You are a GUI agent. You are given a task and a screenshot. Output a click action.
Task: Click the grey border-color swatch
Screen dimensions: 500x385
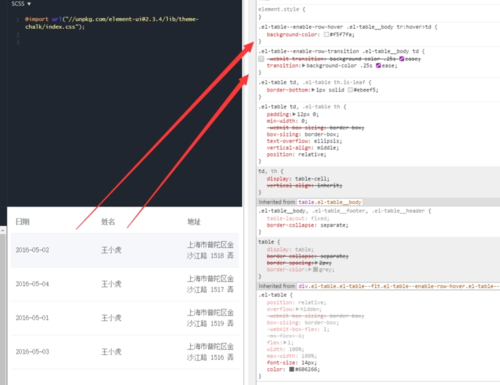315,269
